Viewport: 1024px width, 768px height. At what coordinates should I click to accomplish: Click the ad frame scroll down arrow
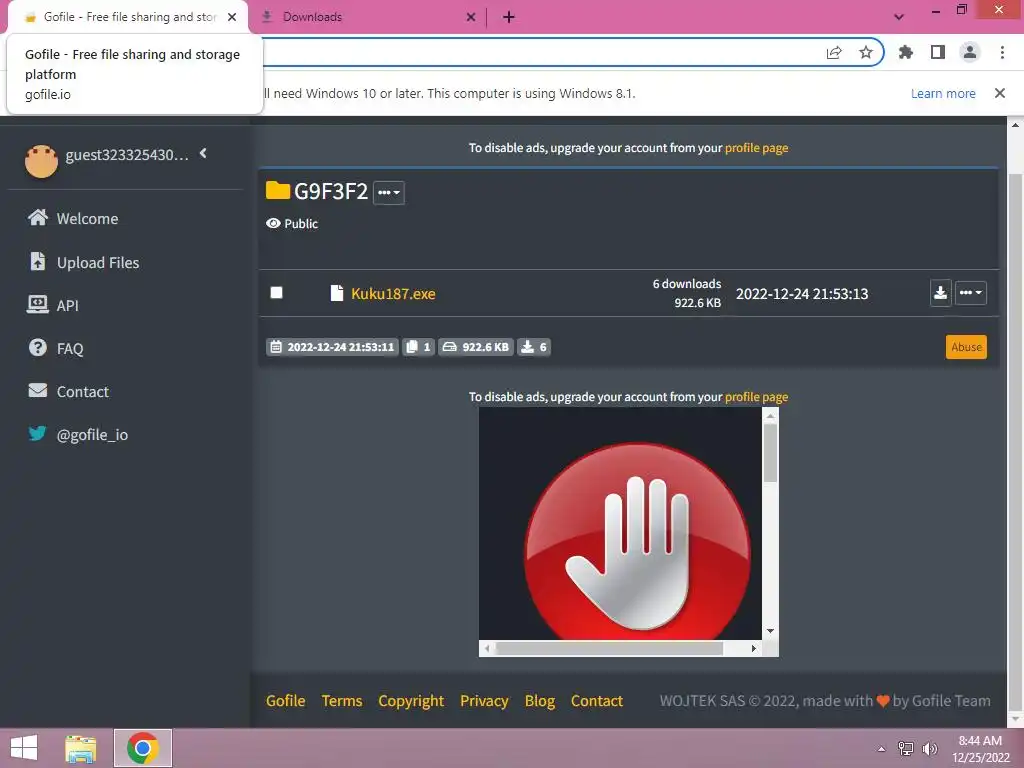point(770,631)
